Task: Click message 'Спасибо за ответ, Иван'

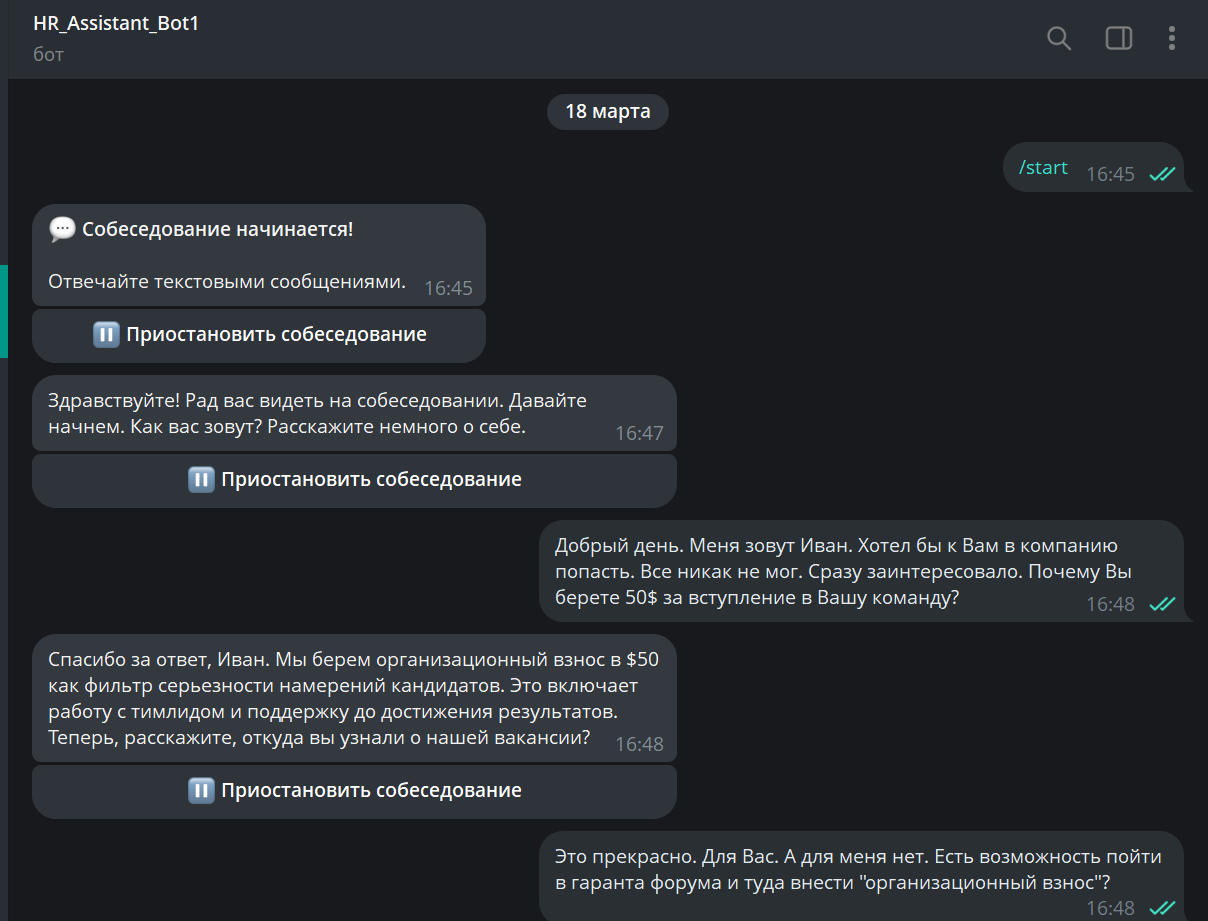Action: tap(355, 698)
